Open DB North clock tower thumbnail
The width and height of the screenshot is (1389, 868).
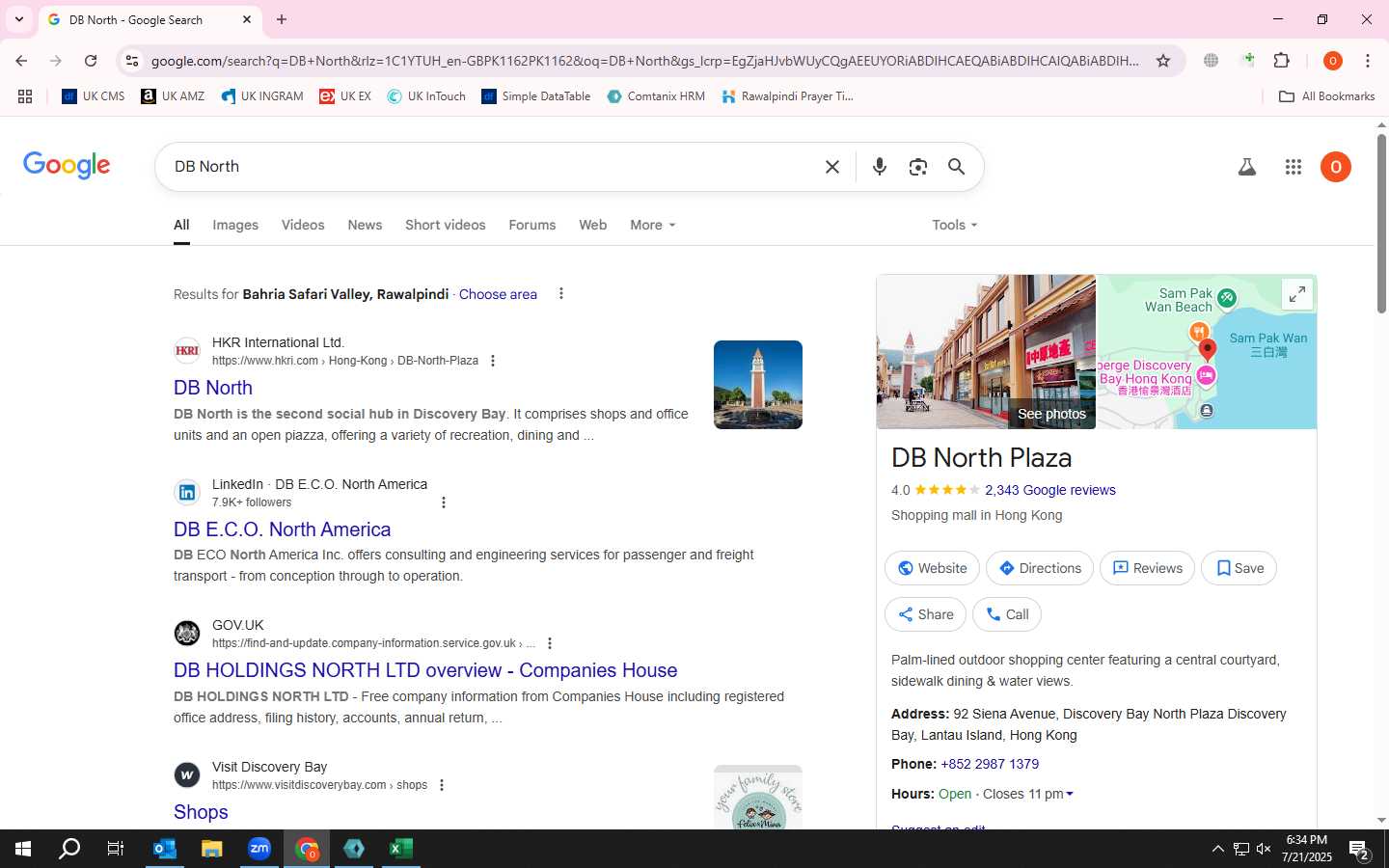pos(758,385)
